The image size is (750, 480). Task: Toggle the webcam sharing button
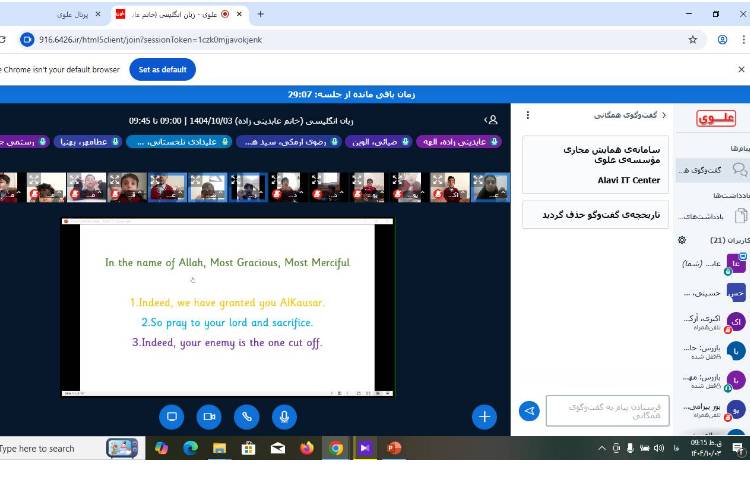(209, 416)
